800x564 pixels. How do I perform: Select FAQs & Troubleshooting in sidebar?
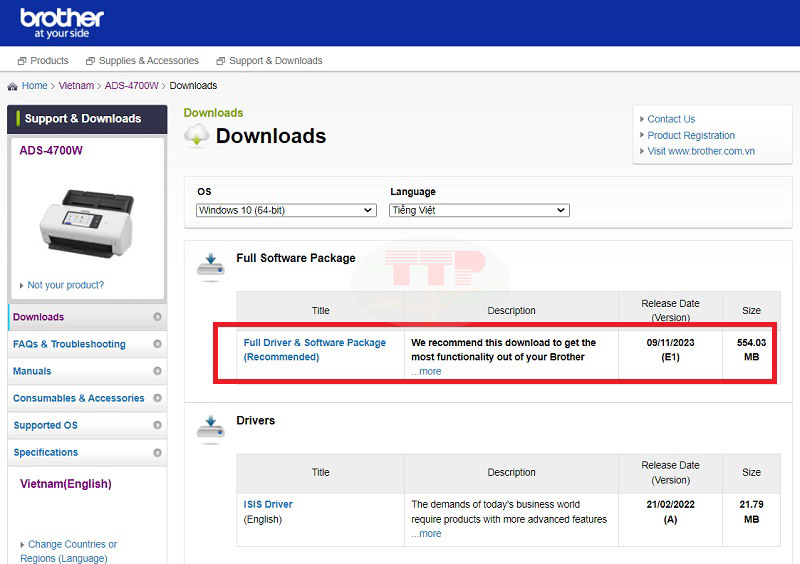click(69, 344)
